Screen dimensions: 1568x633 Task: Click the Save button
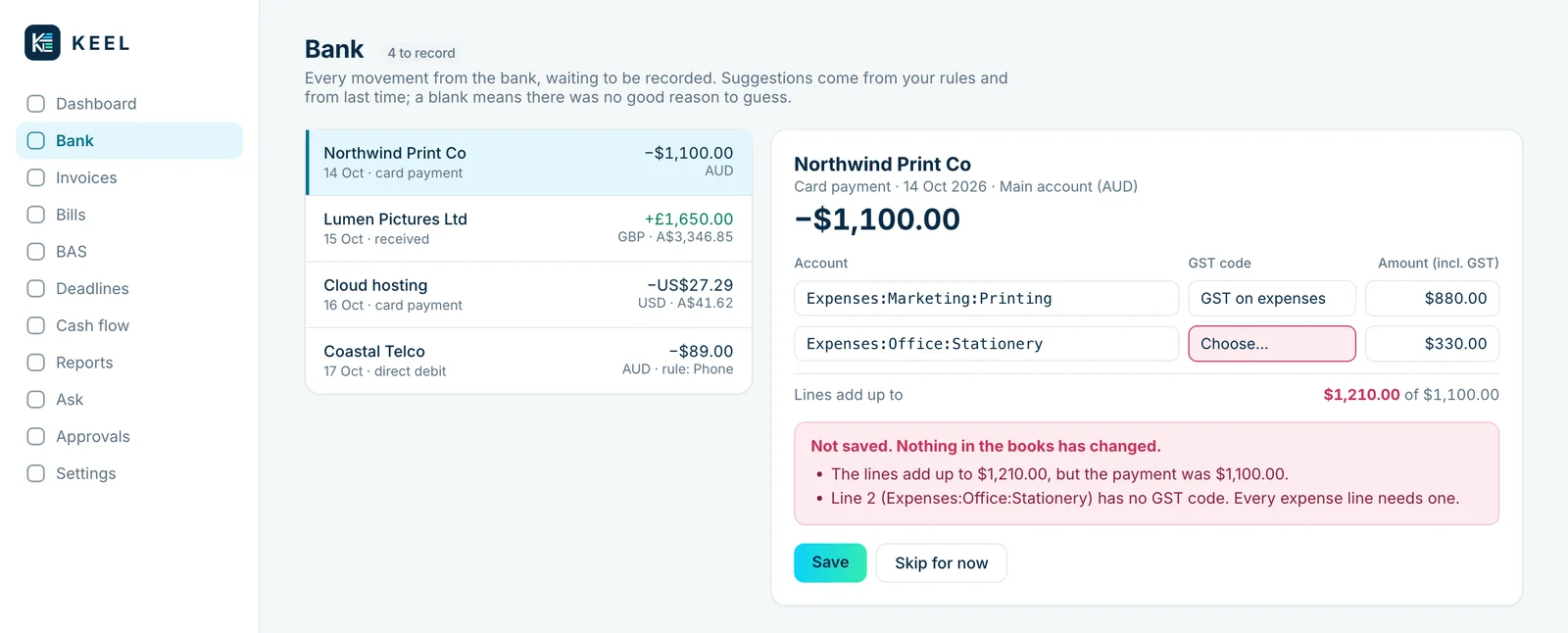pos(830,562)
